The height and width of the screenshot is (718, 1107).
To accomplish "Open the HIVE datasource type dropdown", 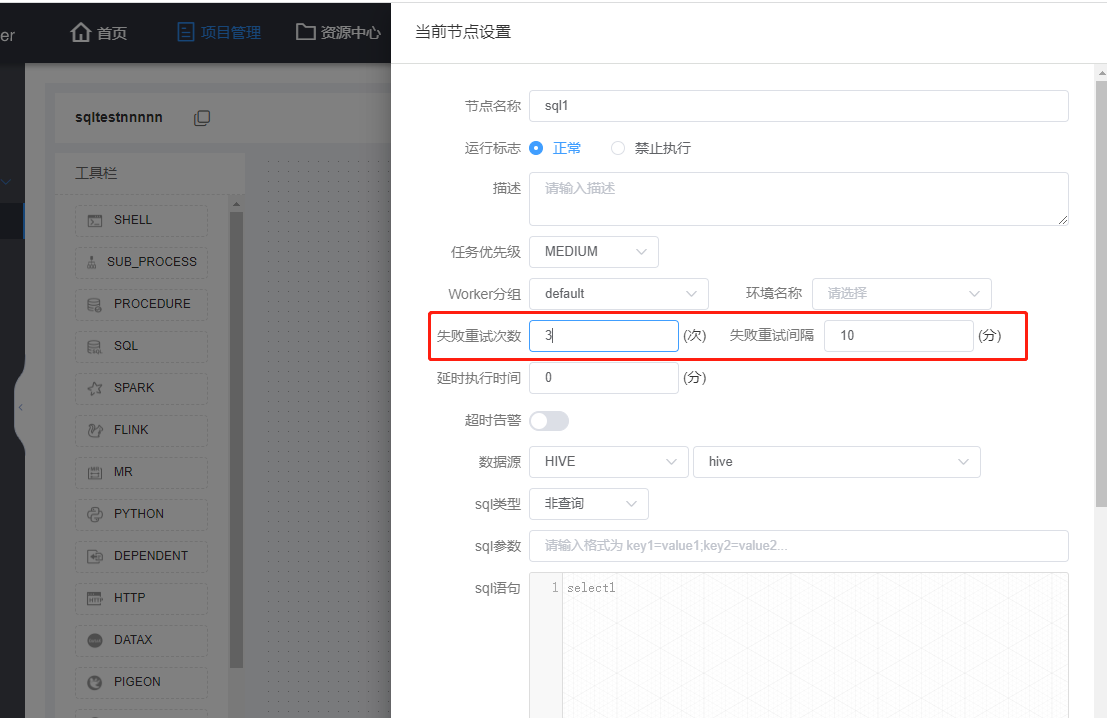I will [609, 462].
